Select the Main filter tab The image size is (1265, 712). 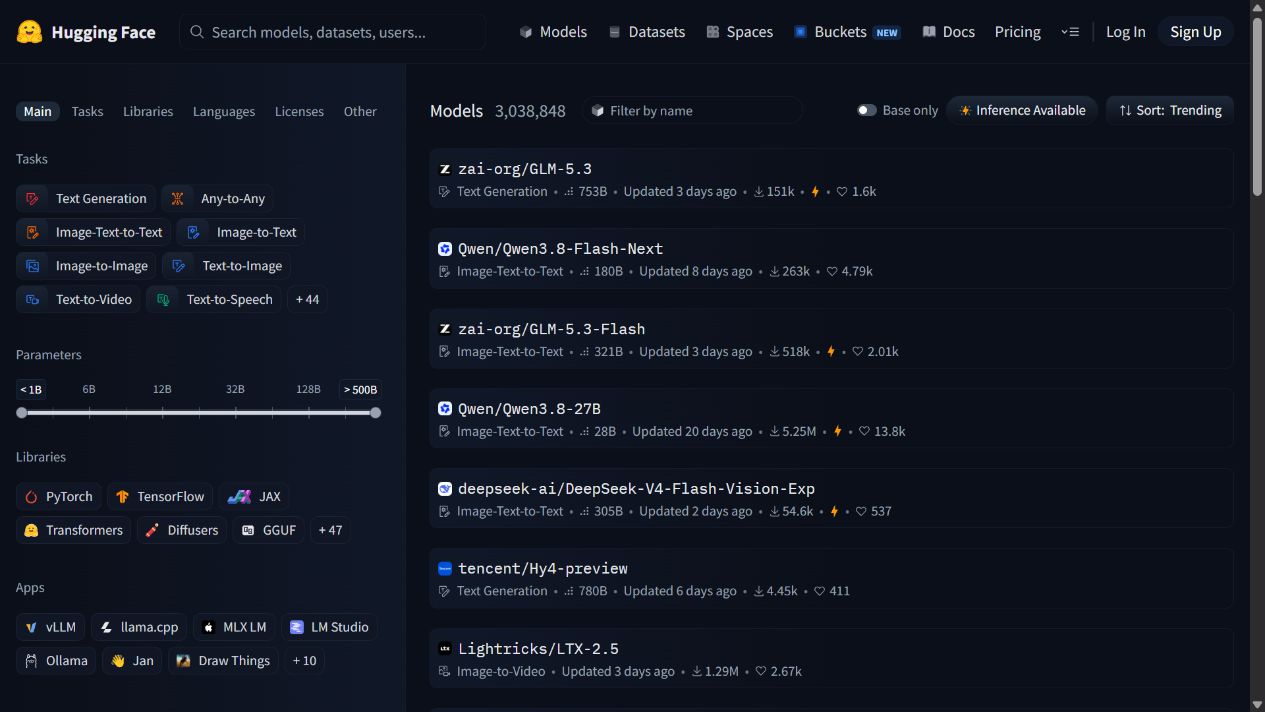[x=38, y=111]
